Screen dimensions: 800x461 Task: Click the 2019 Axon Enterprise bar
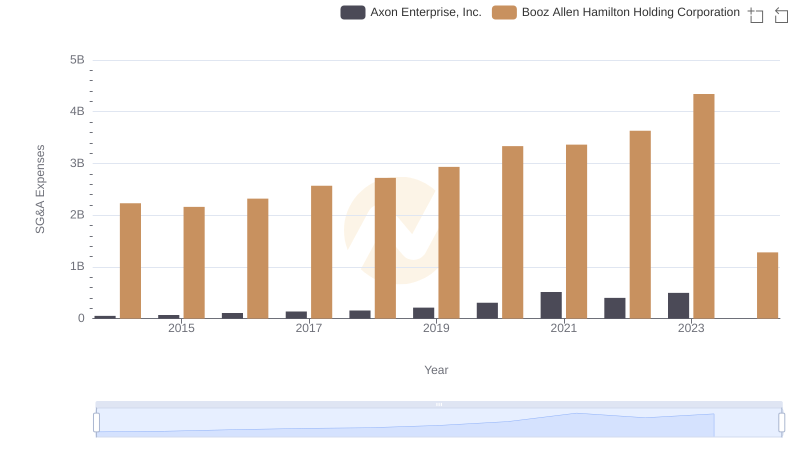click(423, 313)
